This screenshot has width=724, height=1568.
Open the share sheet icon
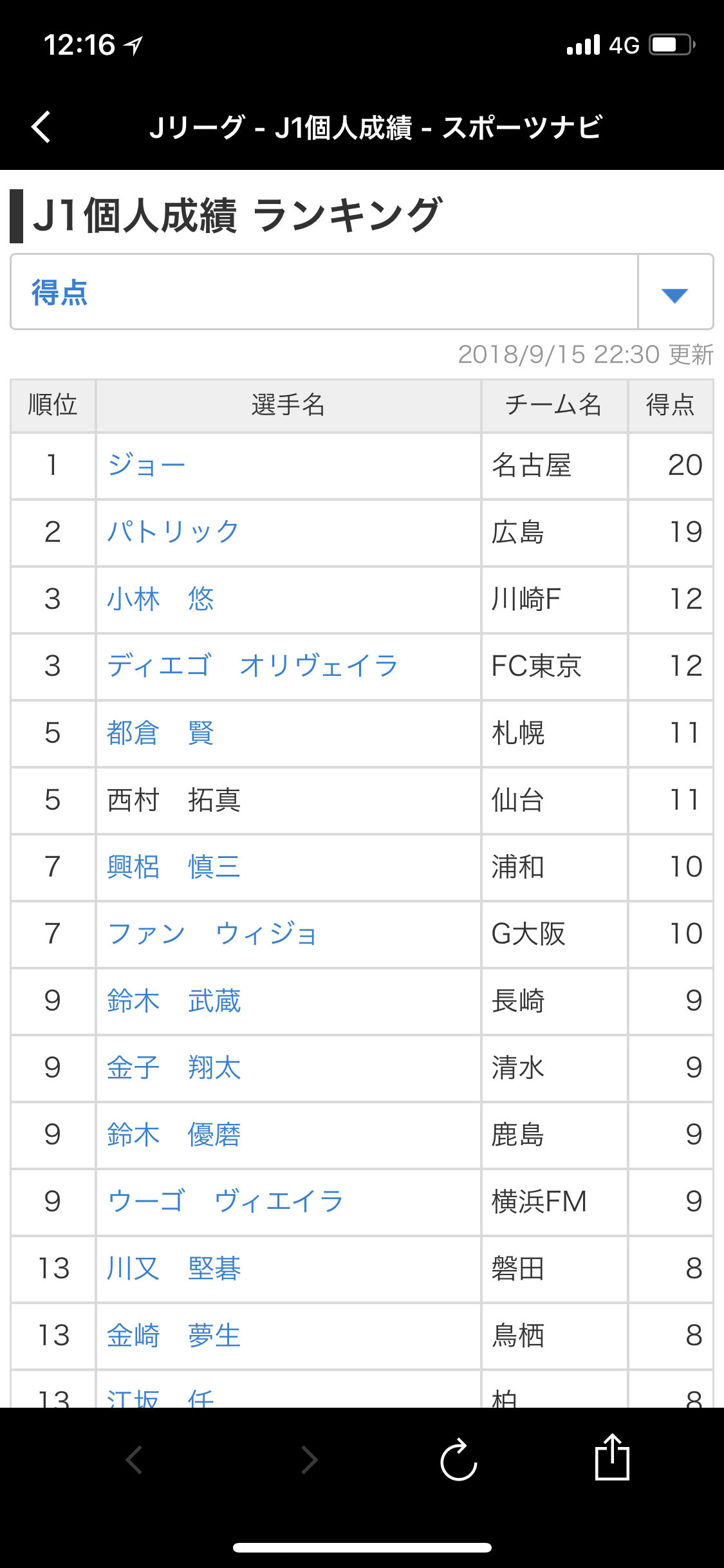[x=611, y=1457]
